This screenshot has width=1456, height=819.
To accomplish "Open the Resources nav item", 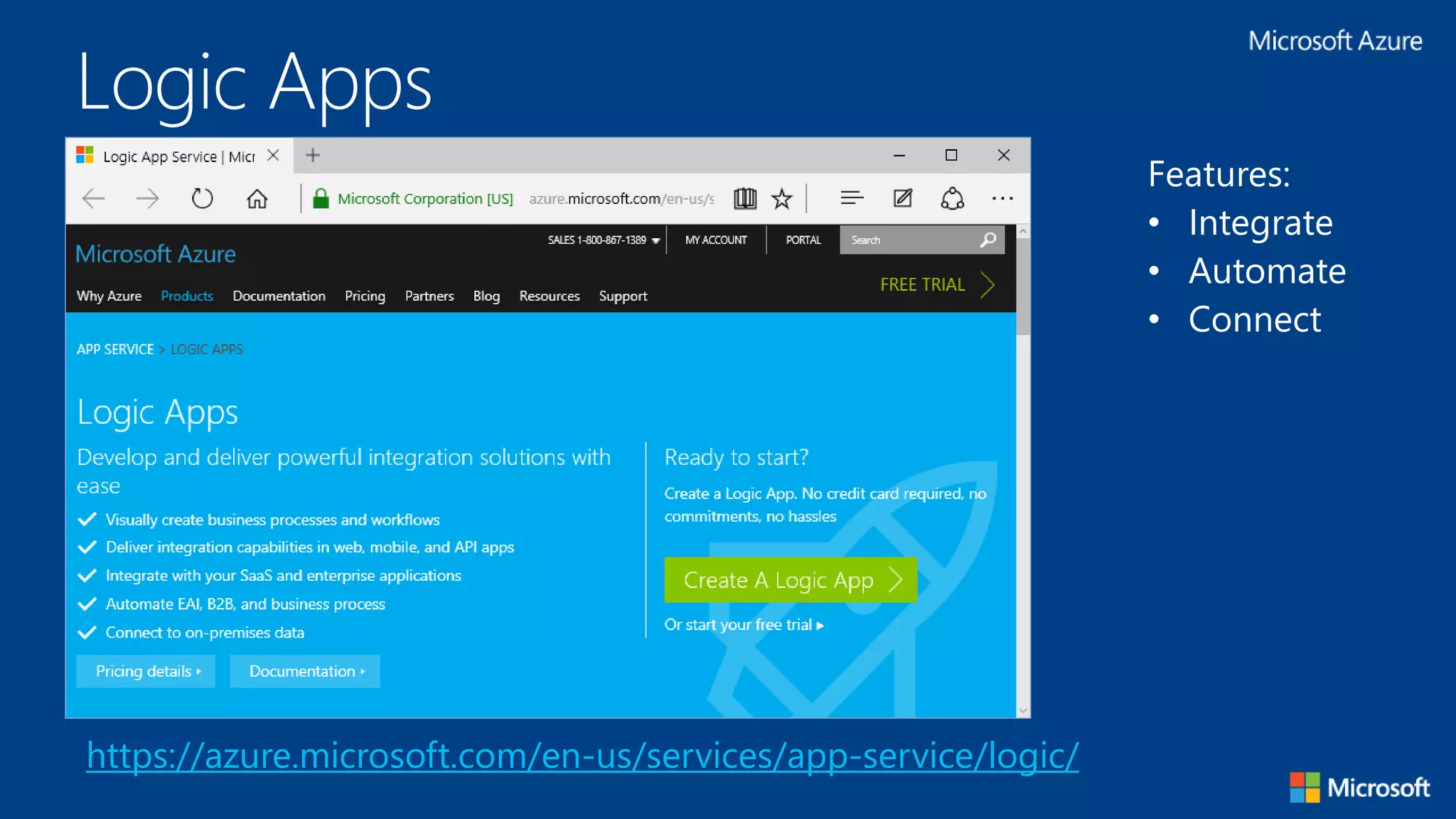I will click(x=550, y=296).
